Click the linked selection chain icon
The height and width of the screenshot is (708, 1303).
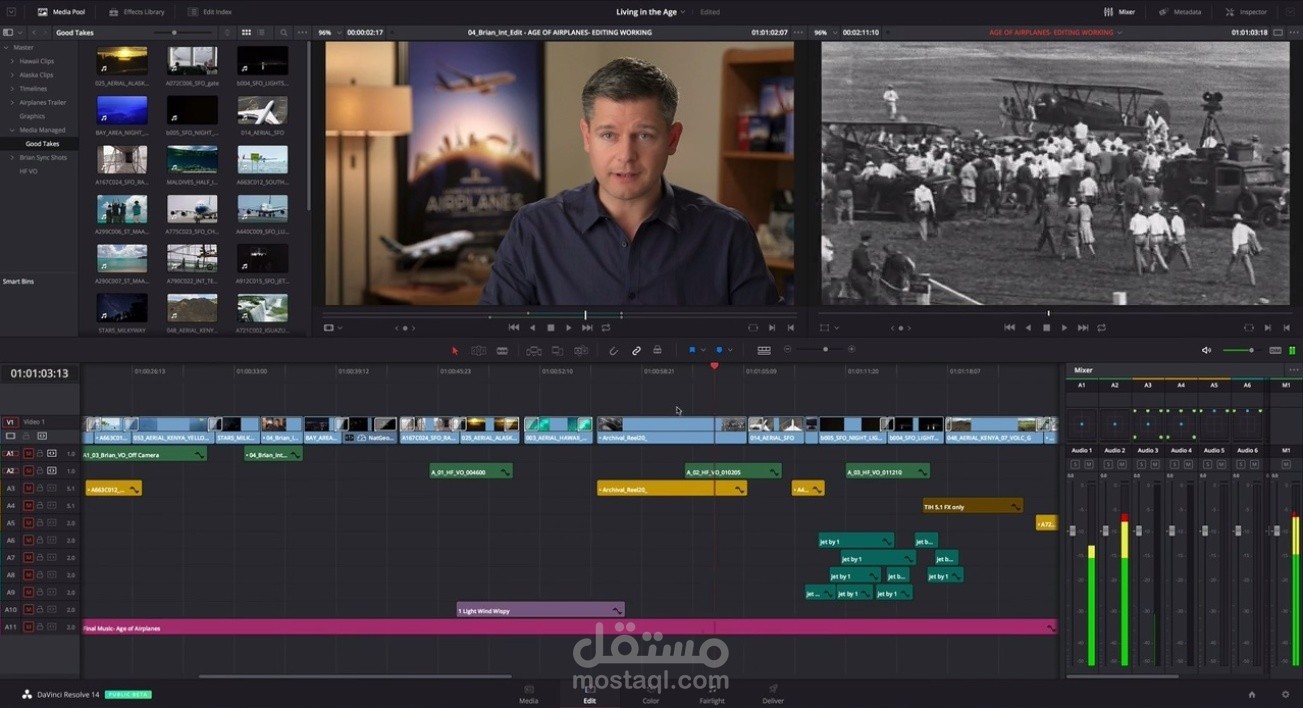(x=636, y=351)
